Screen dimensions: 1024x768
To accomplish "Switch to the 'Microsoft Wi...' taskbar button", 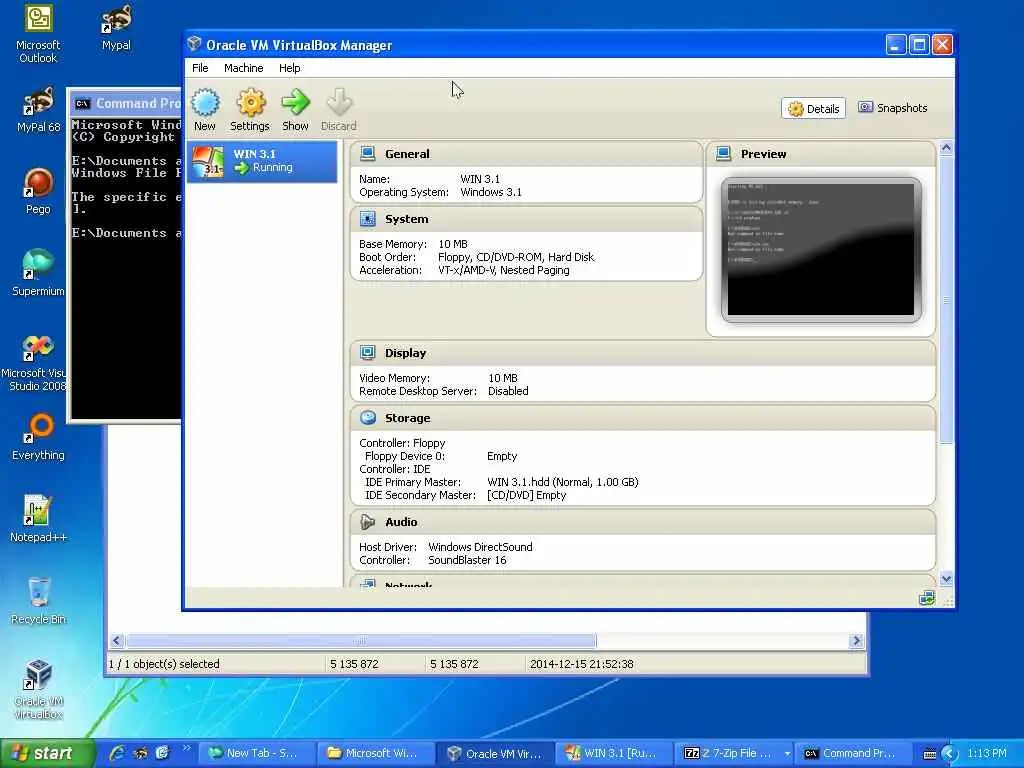I will [375, 753].
